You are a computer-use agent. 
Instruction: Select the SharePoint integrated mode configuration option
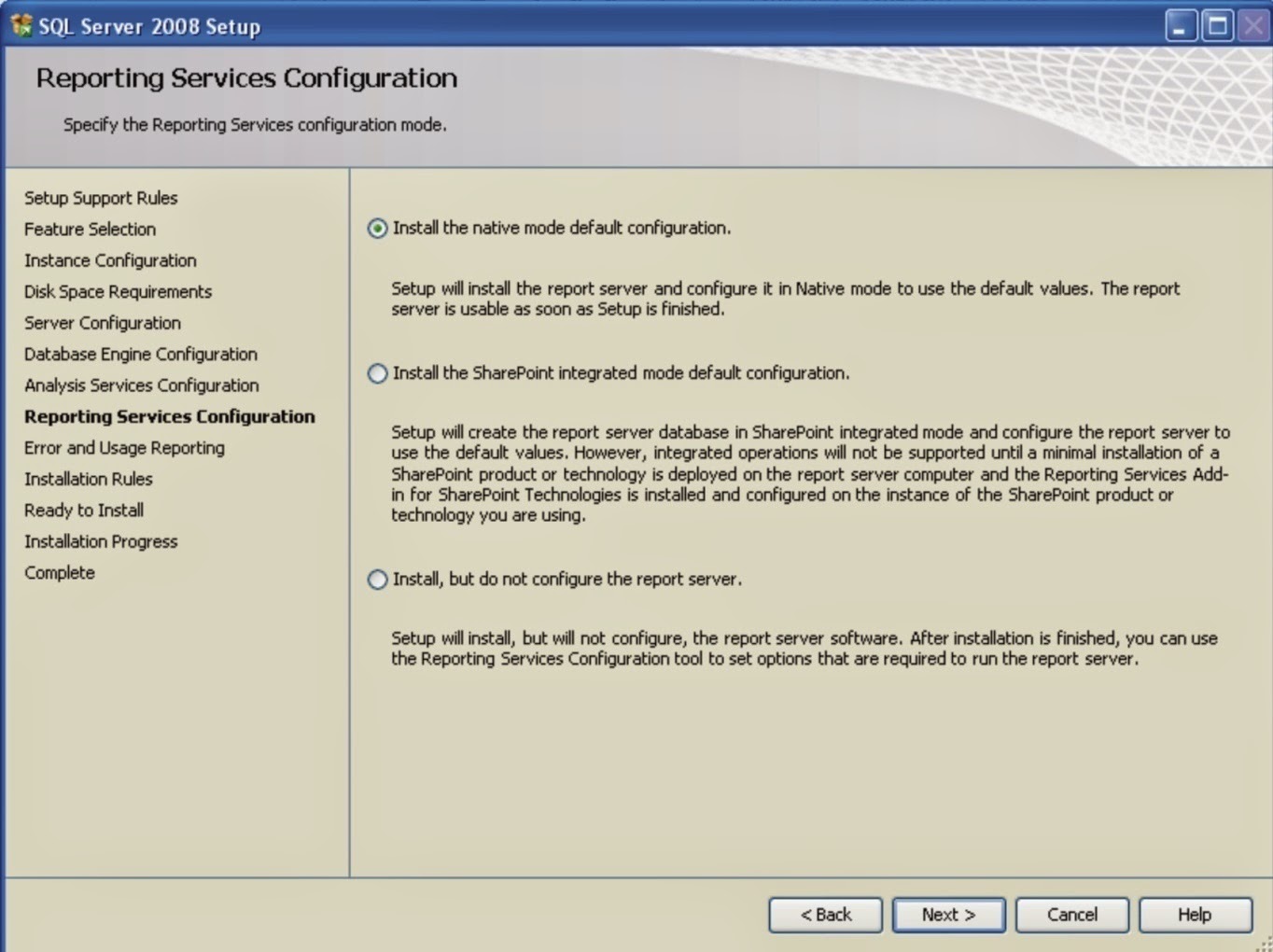tap(377, 372)
